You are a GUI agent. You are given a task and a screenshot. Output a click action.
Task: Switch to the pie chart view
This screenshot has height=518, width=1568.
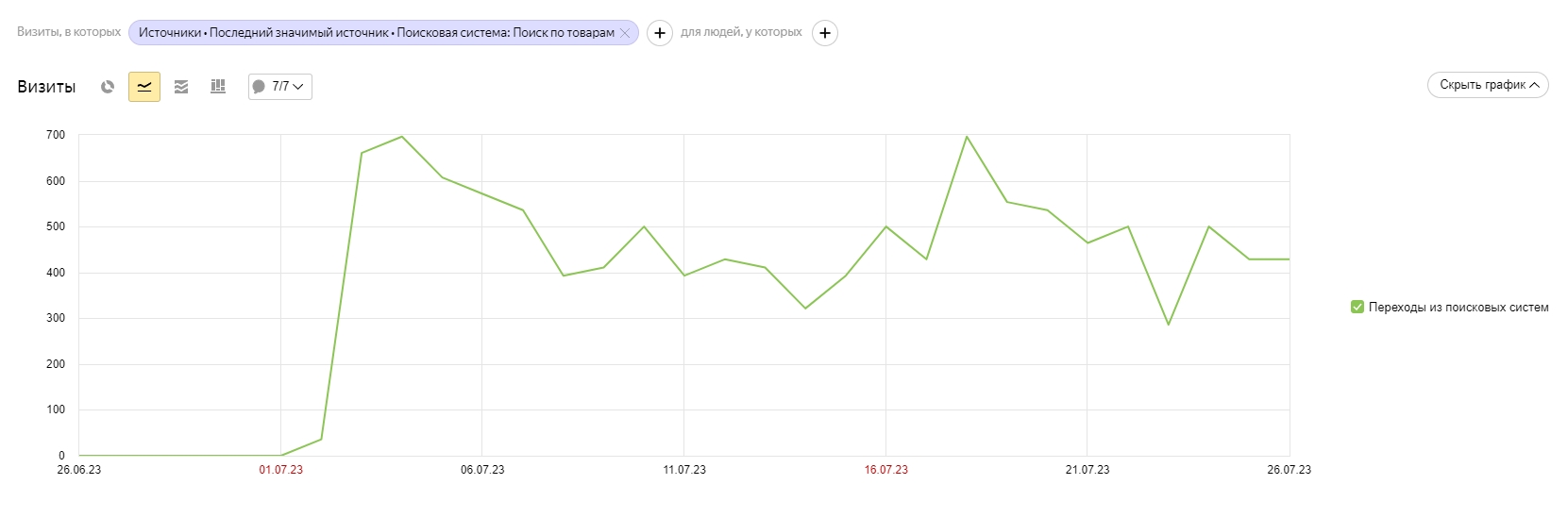coord(108,87)
